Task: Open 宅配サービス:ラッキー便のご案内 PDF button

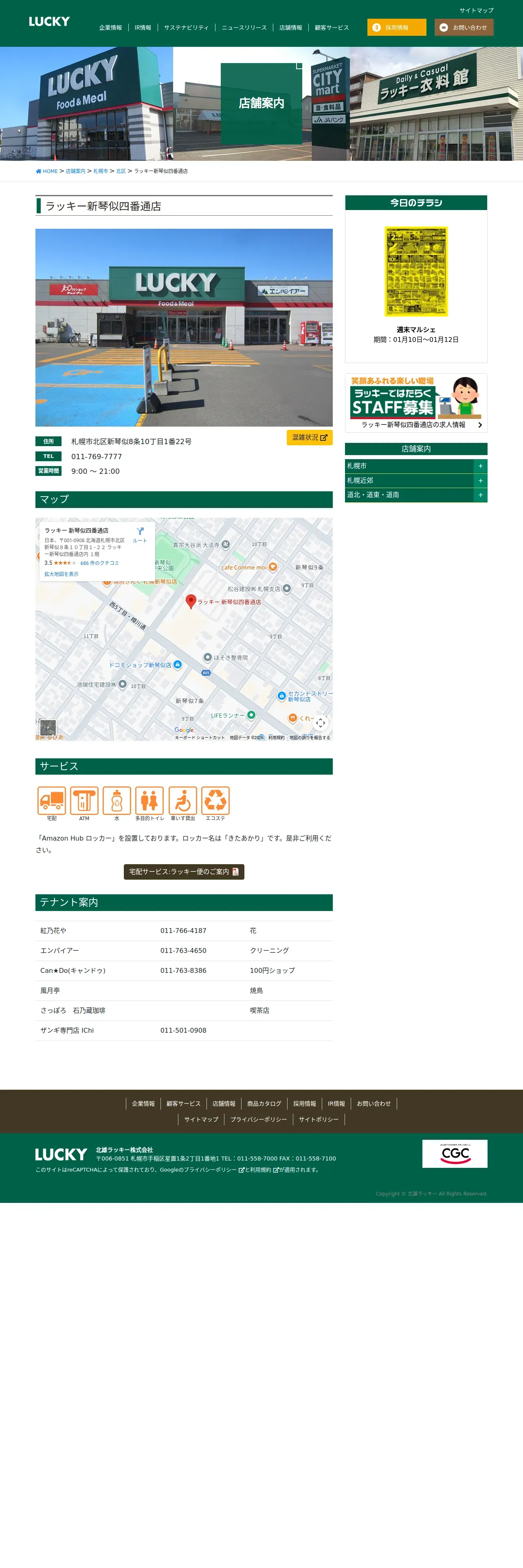Action: click(184, 872)
